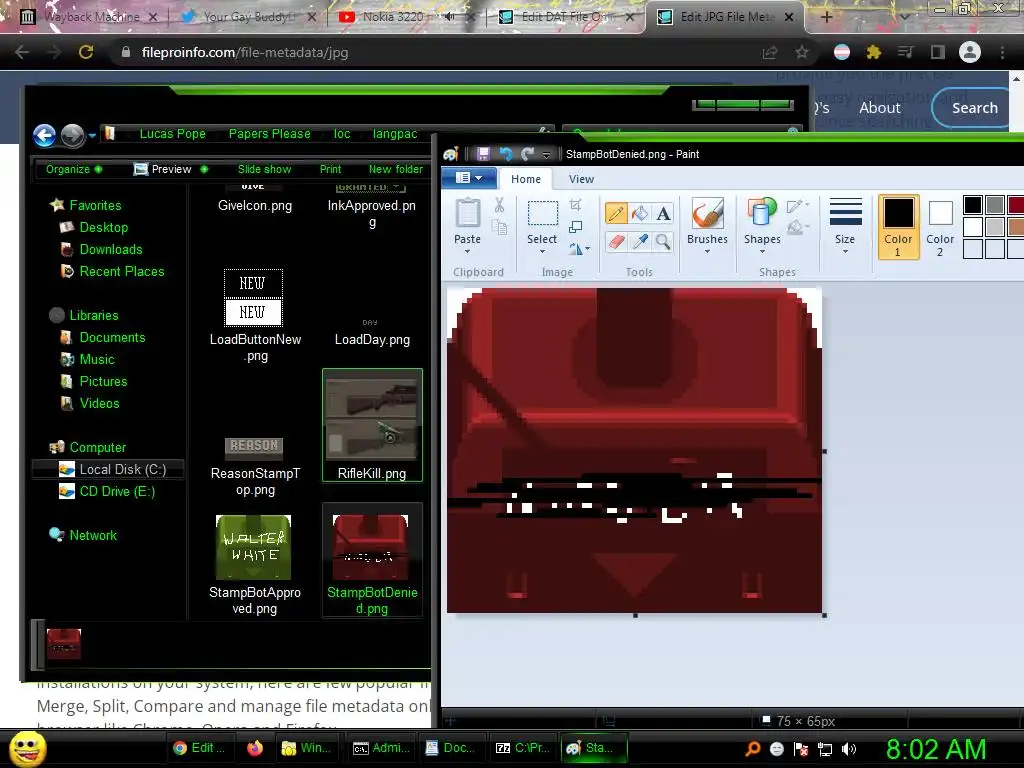Image resolution: width=1024 pixels, height=768 pixels.
Task: Open Local Disk (C:) in Explorer
Action: [112, 470]
